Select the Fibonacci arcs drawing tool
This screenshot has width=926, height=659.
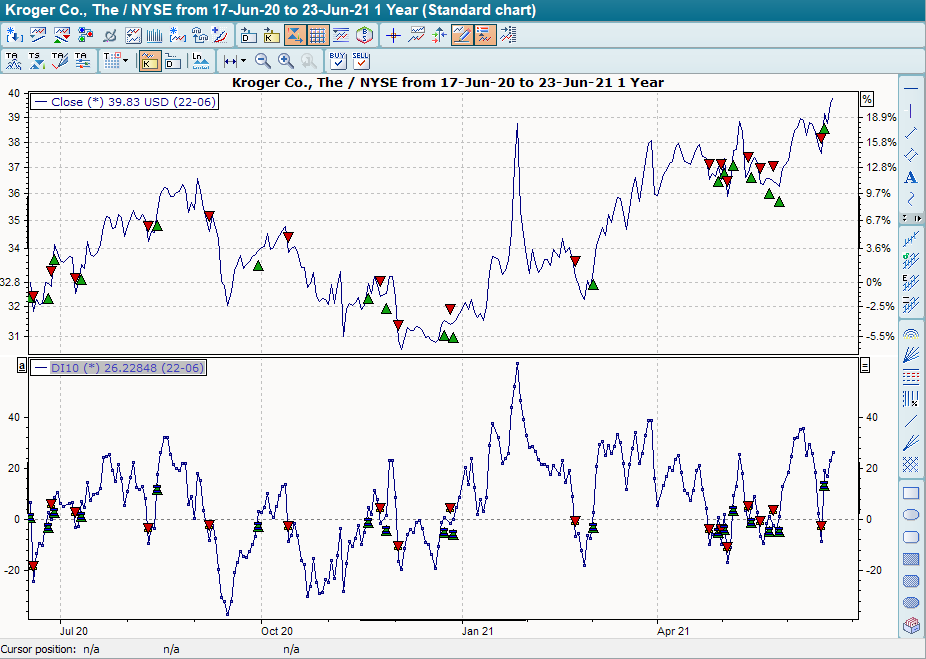coord(911,332)
